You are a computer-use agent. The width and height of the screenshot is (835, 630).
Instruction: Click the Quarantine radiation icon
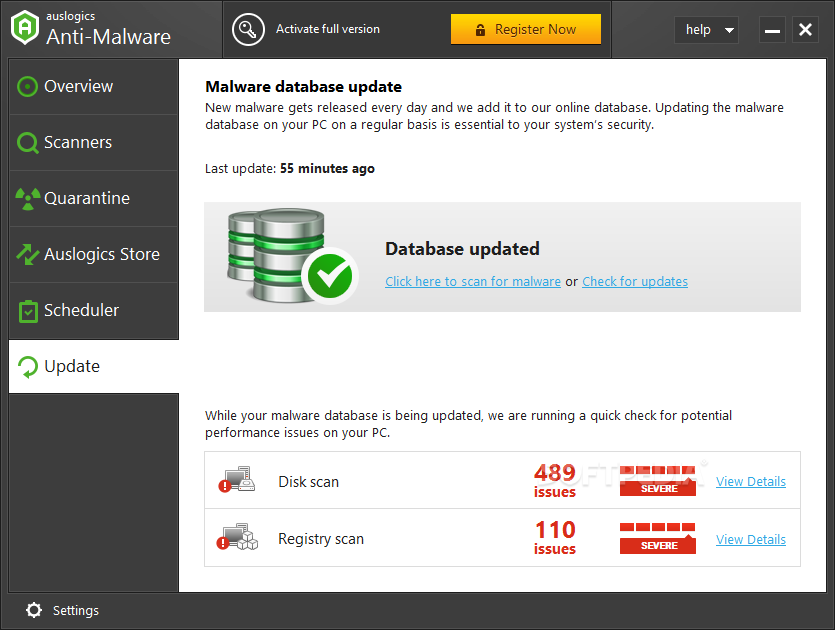click(x=28, y=199)
